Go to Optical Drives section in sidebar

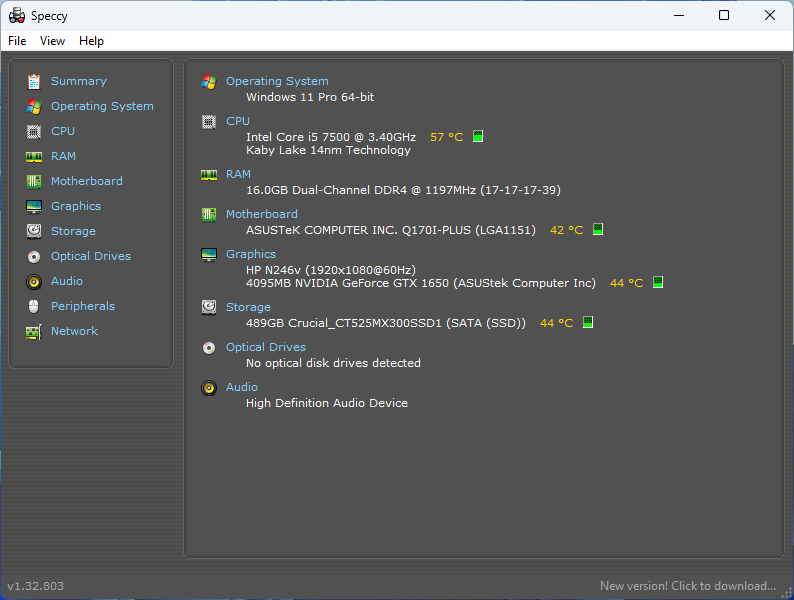coord(90,256)
